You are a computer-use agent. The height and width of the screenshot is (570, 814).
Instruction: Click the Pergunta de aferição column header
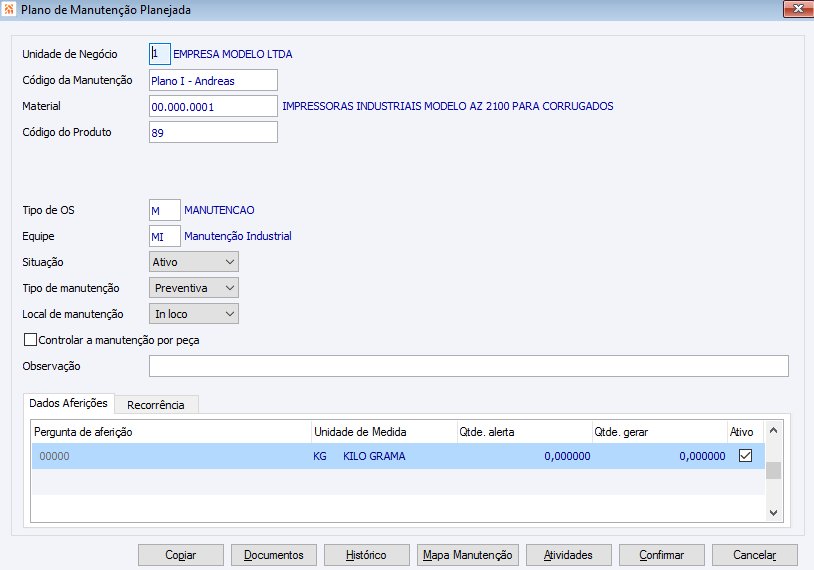171,432
